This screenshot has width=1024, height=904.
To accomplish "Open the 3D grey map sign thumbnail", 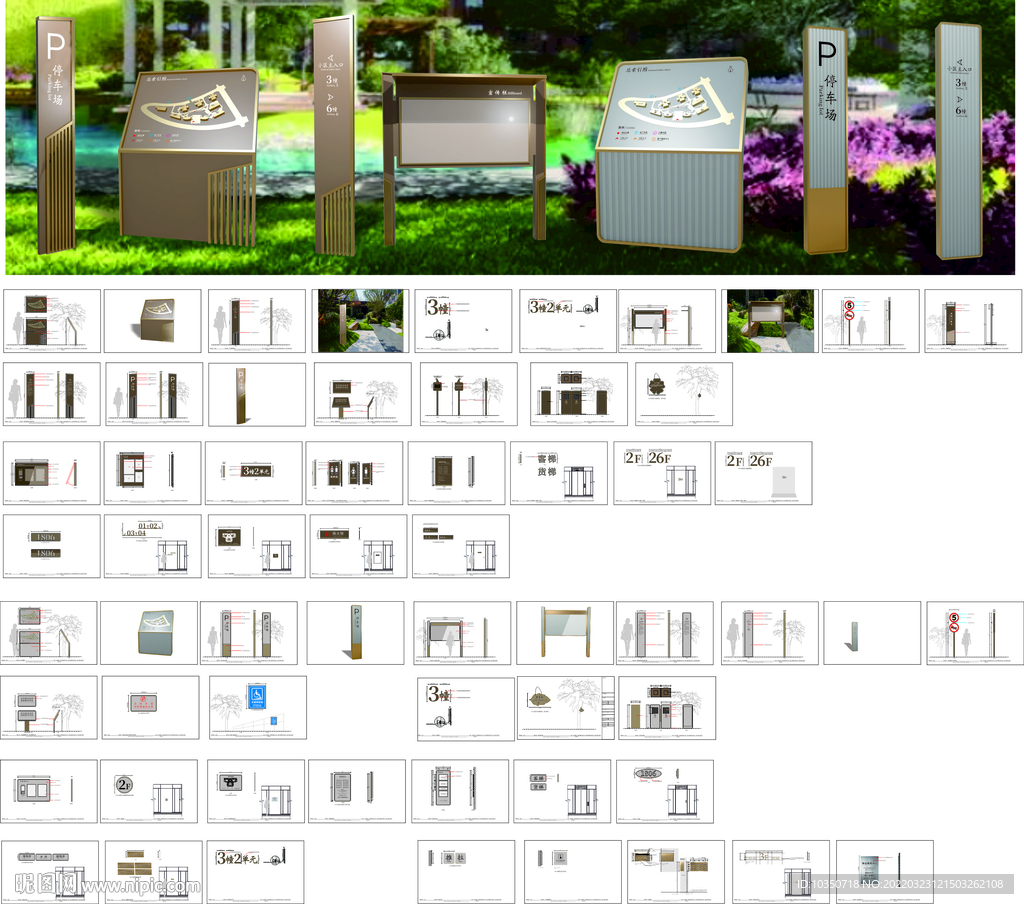I will (x=149, y=633).
